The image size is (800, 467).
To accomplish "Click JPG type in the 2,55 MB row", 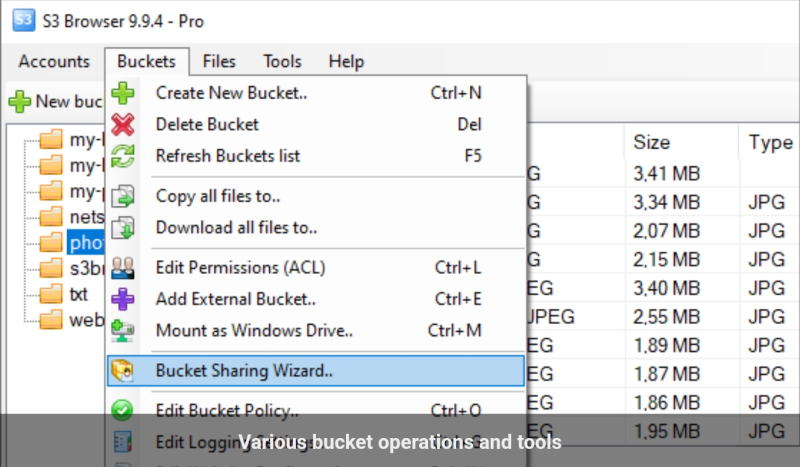I will (x=766, y=317).
